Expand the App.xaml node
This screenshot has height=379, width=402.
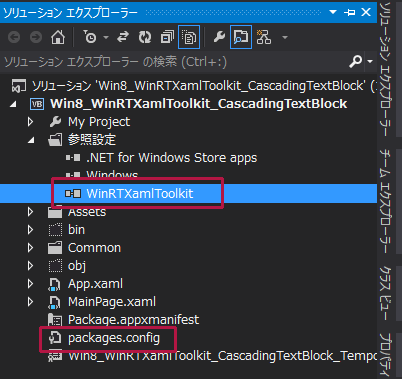pos(30,284)
